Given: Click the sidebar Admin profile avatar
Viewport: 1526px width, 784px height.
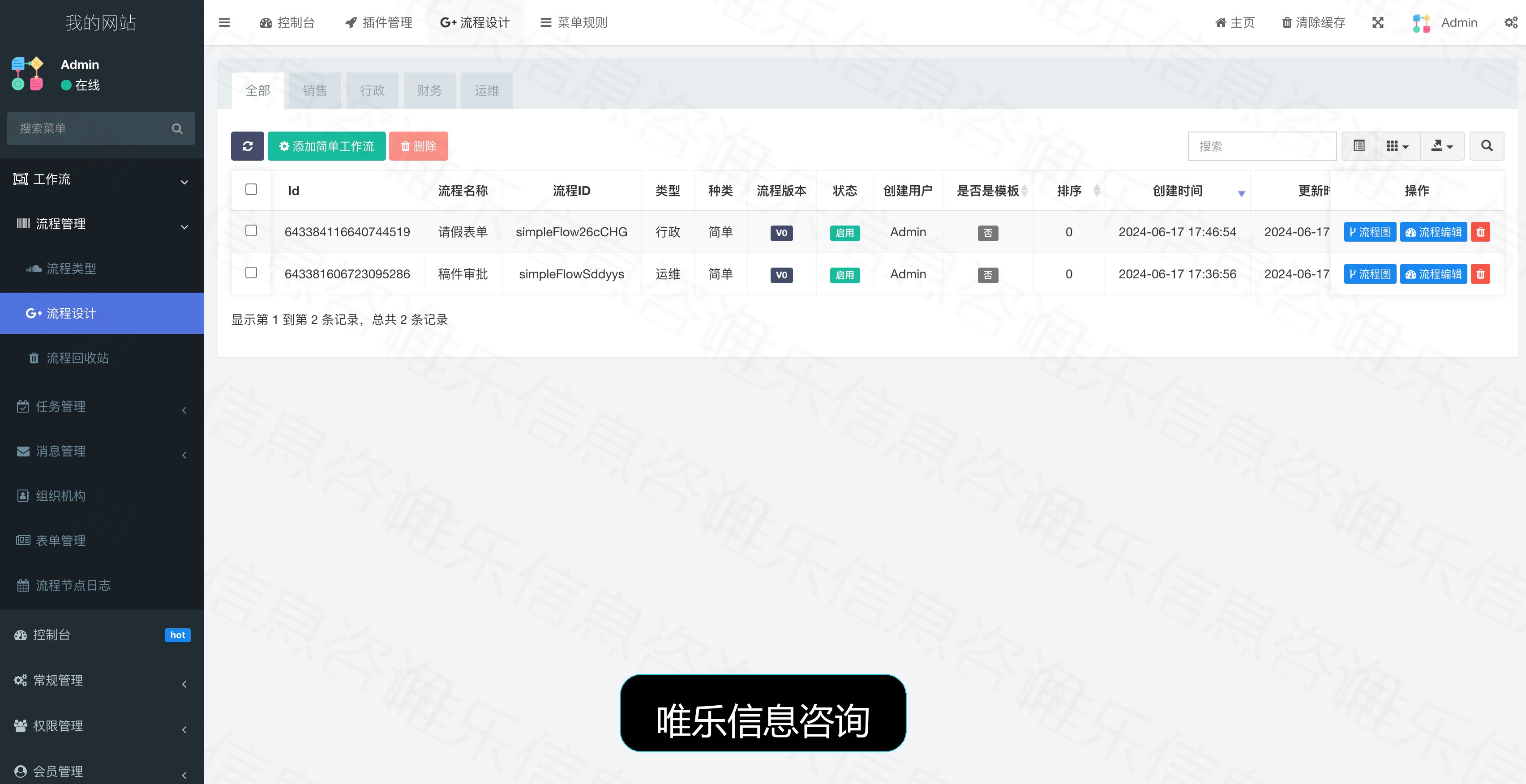Looking at the screenshot, I should point(27,73).
